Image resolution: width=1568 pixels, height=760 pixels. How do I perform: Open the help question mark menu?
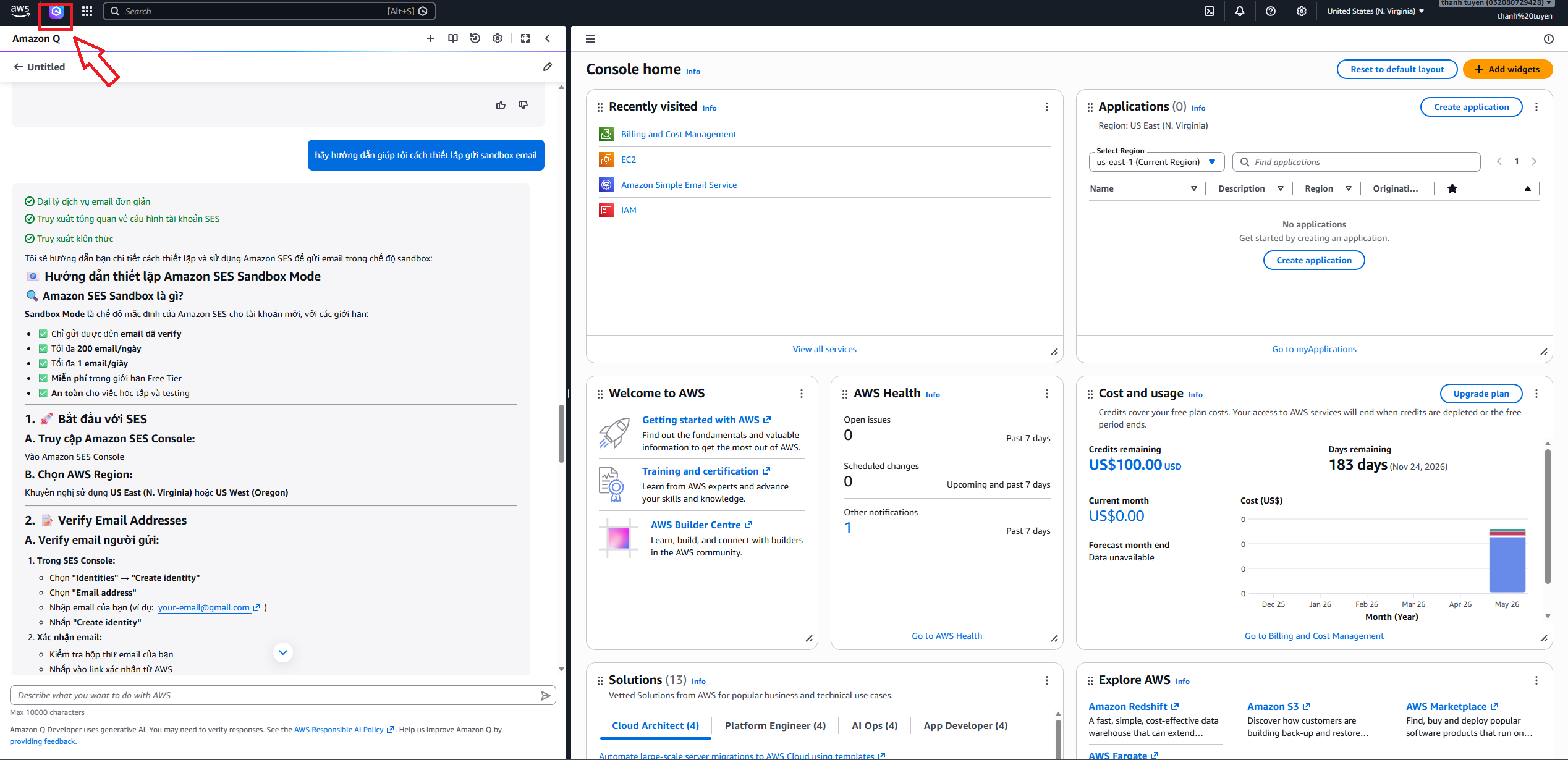tap(1271, 11)
